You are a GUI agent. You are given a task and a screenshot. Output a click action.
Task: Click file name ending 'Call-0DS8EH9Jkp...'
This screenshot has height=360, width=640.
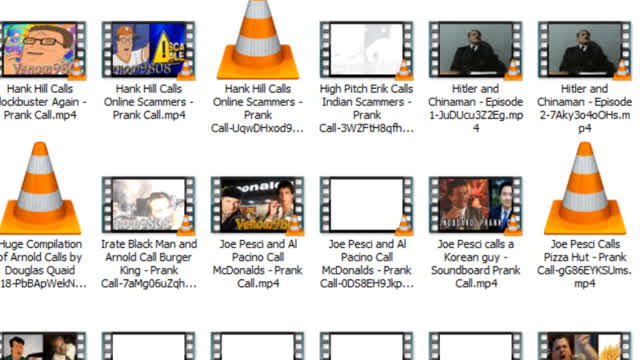pos(367,264)
